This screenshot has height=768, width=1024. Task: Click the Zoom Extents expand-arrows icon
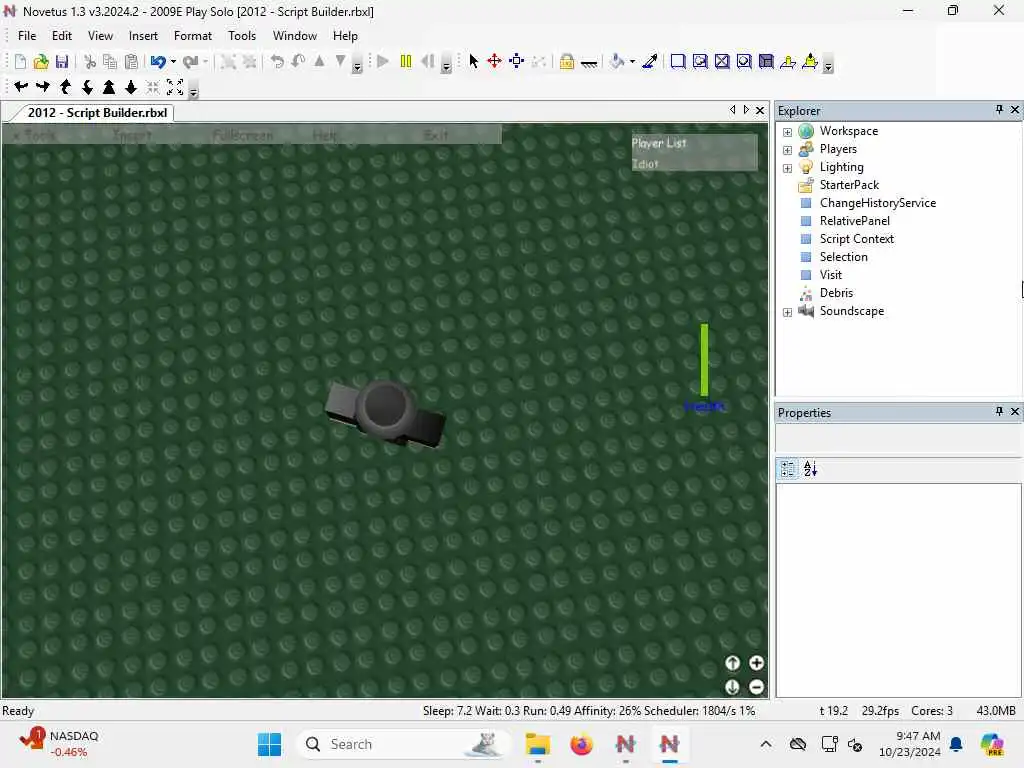click(x=175, y=86)
